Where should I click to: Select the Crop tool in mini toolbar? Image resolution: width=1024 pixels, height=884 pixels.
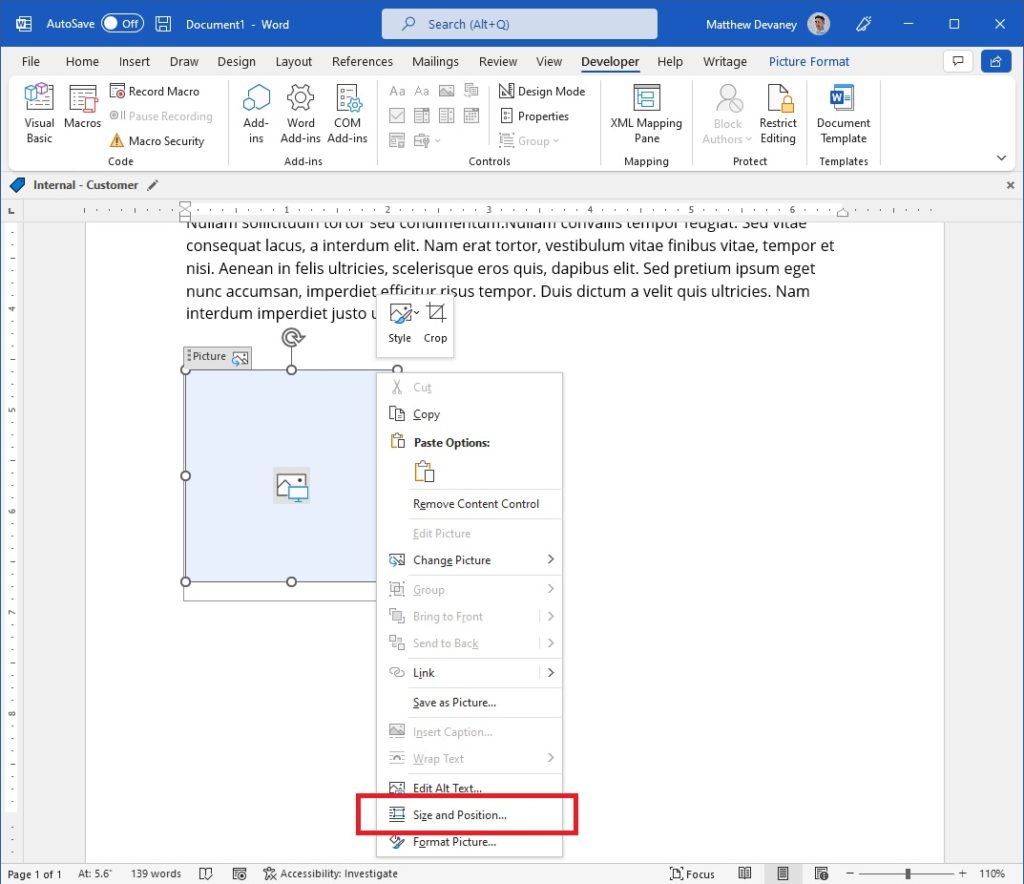[x=436, y=323]
